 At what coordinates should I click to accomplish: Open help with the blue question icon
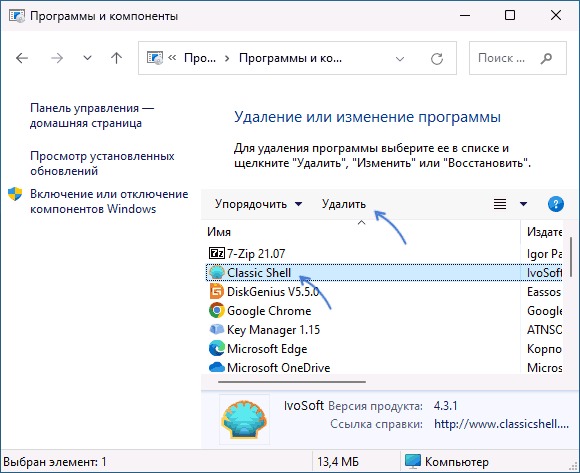(556, 204)
